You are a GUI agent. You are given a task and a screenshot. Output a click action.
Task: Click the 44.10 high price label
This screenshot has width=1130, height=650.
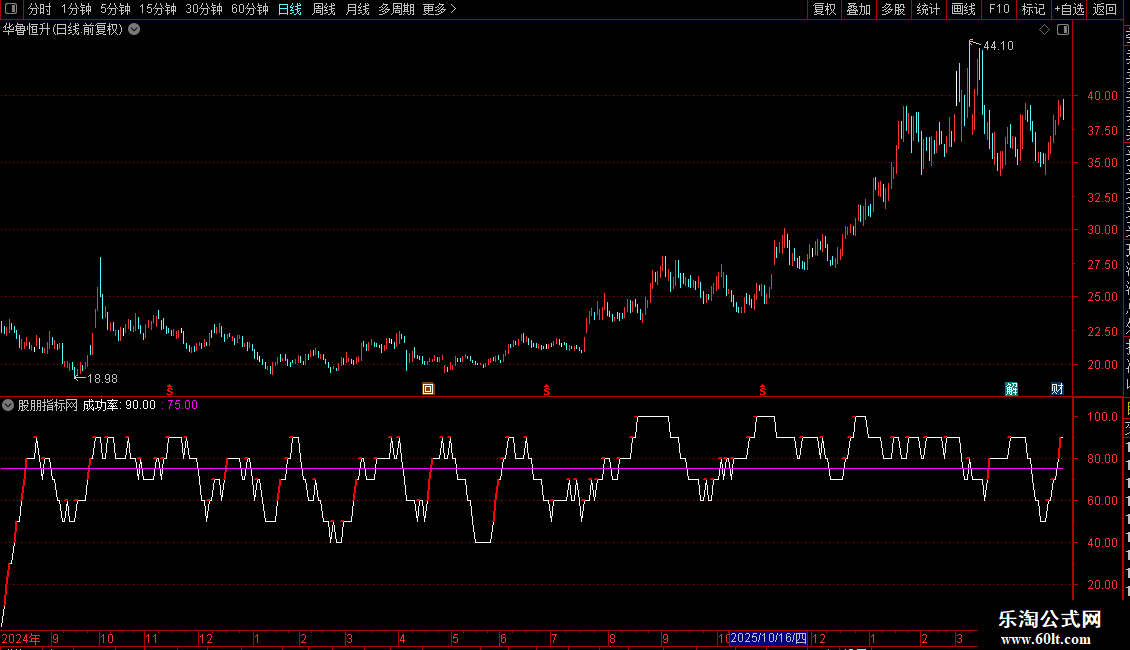[x=998, y=45]
